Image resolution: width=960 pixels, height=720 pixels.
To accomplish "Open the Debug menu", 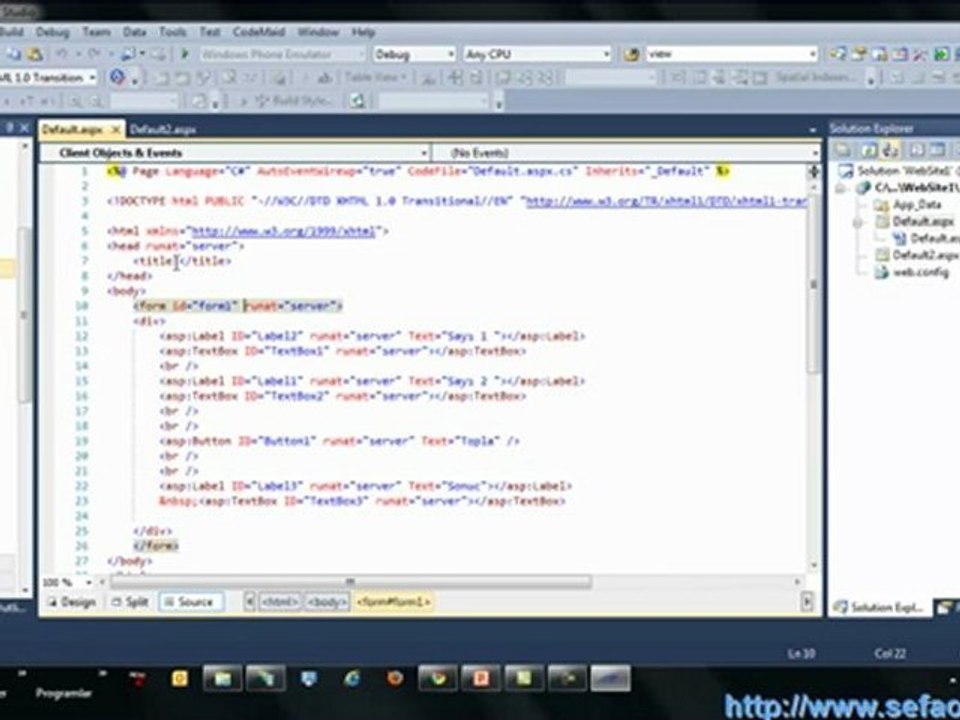I will point(53,32).
